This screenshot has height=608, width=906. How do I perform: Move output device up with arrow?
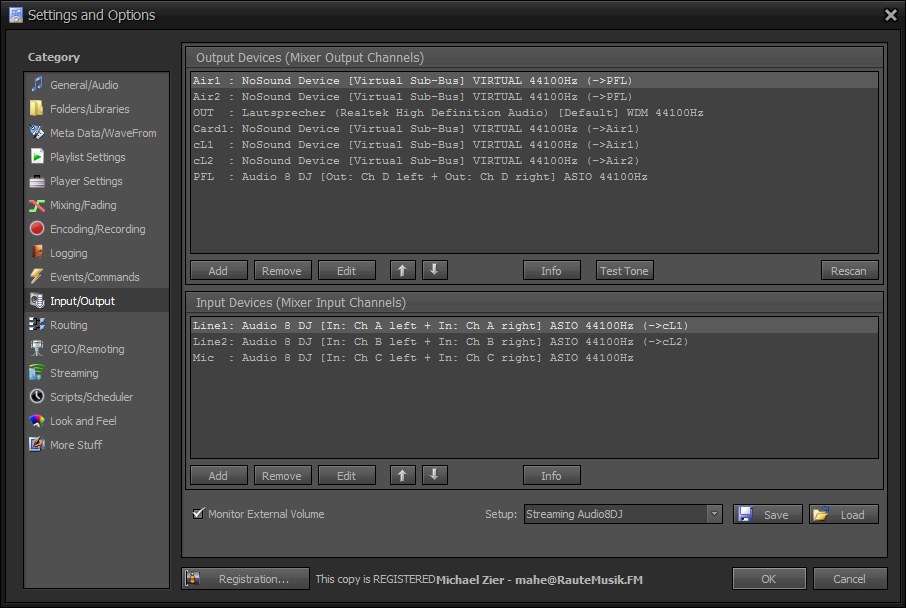[402, 270]
